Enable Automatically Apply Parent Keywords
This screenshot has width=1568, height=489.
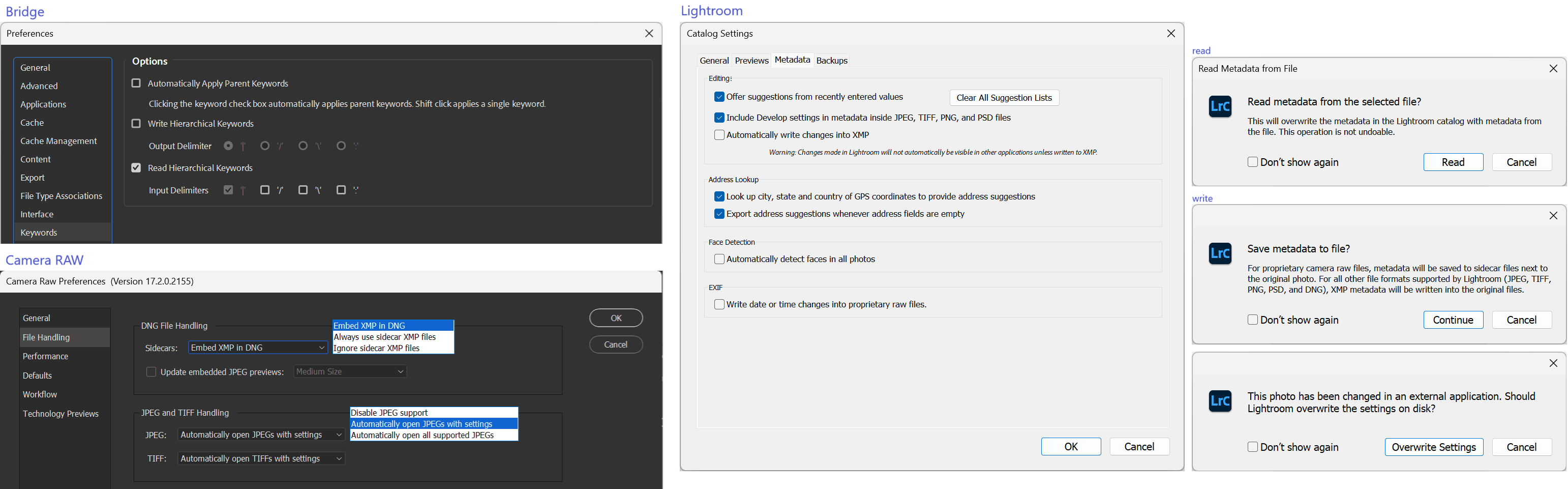pos(136,83)
